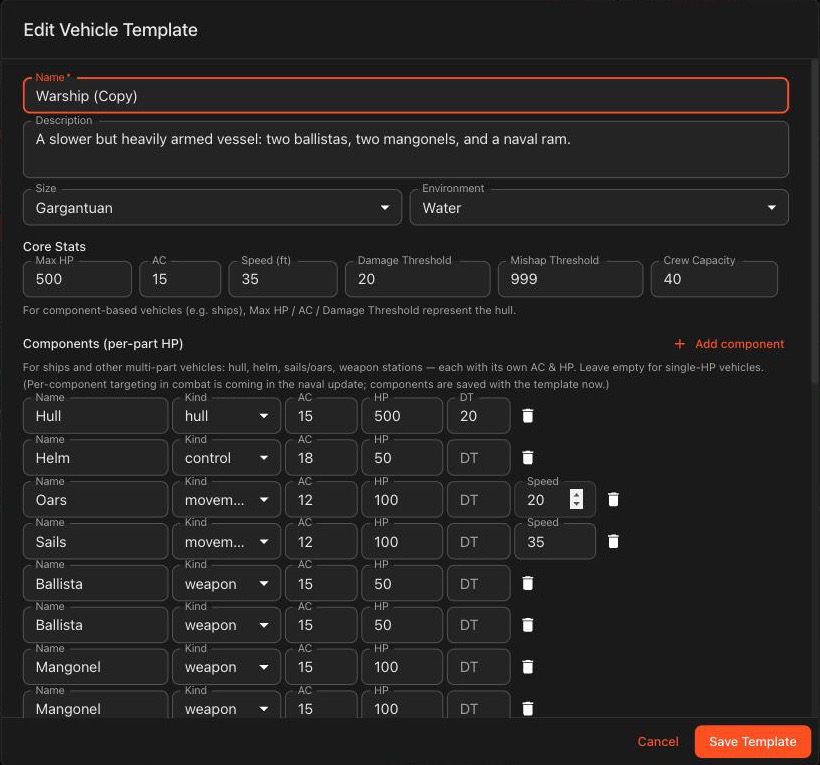The height and width of the screenshot is (765, 820).
Task: Edit the Damage Threshold field
Action: coord(417,279)
